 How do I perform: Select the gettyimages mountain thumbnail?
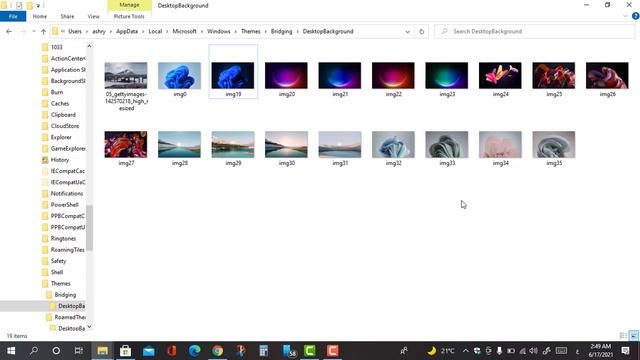point(126,76)
